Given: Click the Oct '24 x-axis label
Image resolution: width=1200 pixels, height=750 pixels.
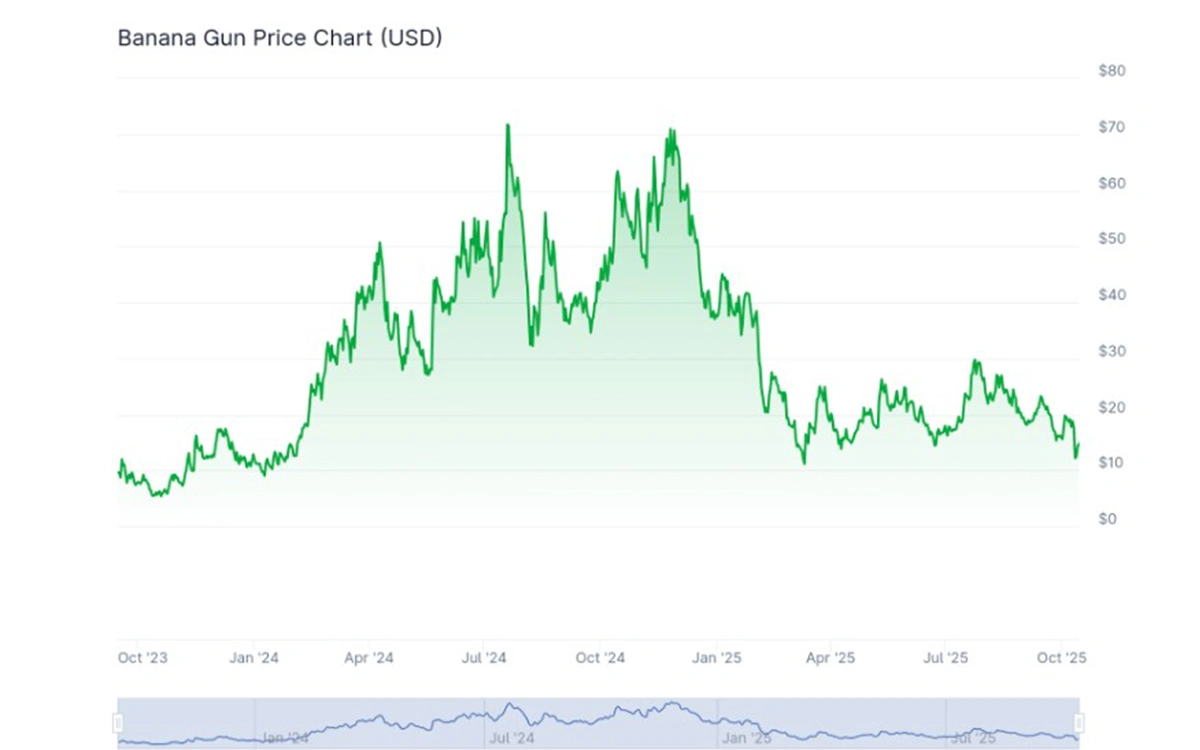Looking at the screenshot, I should (x=600, y=658).
